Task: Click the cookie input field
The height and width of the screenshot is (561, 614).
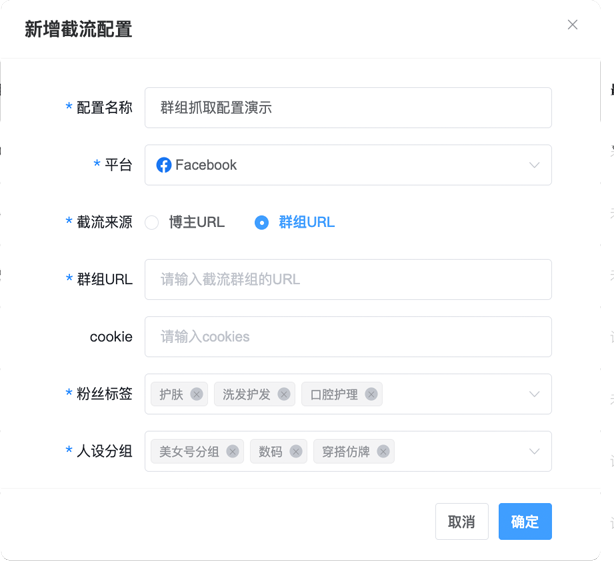Action: pos(348,337)
